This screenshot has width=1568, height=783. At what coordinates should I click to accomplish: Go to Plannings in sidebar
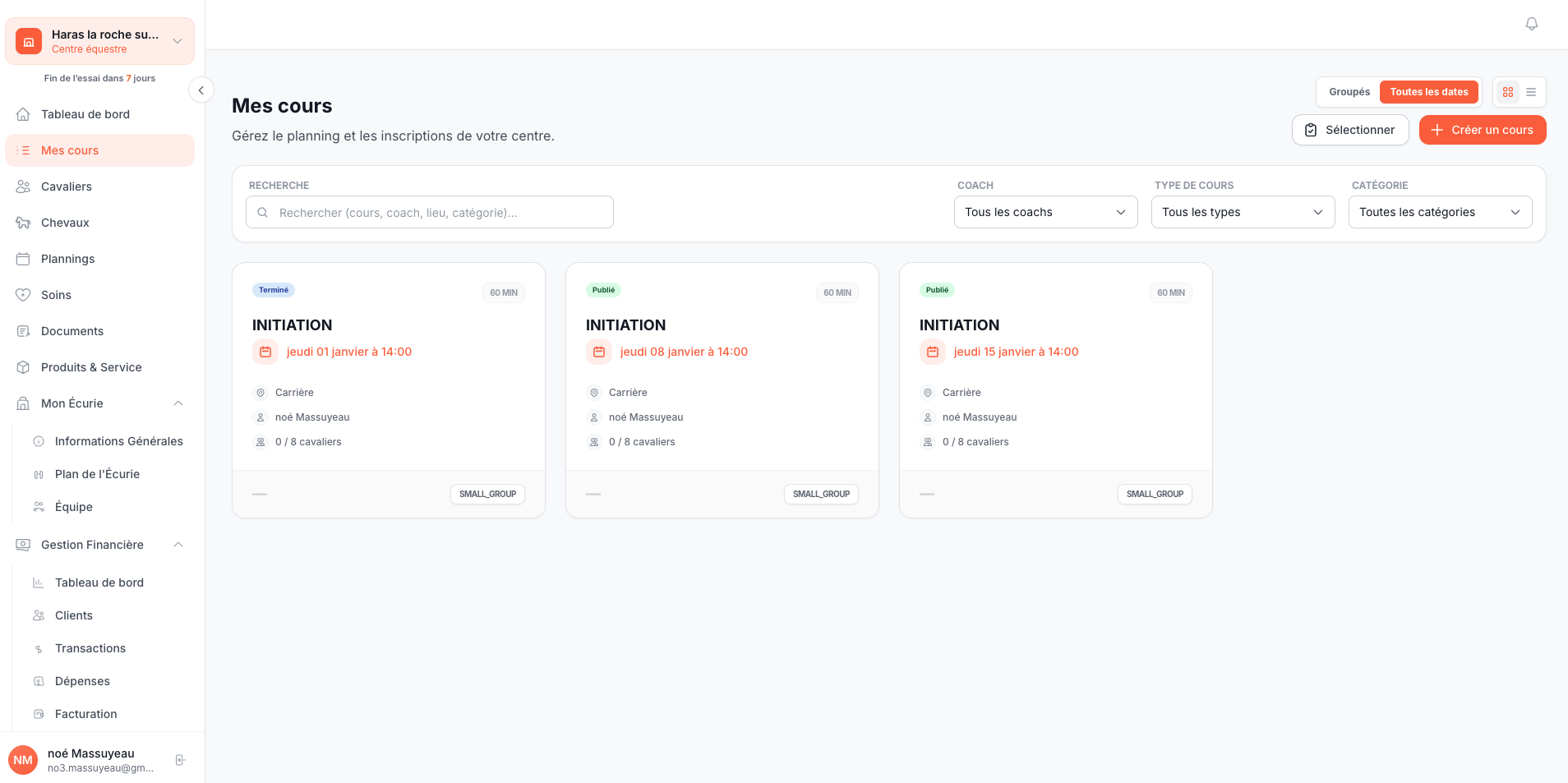click(x=67, y=259)
